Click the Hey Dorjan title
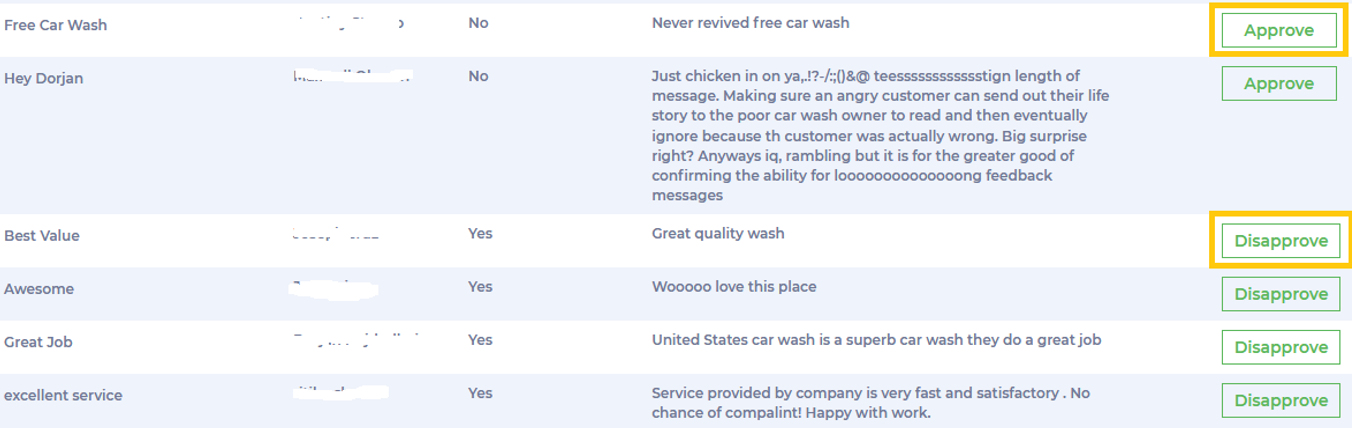 click(x=44, y=78)
